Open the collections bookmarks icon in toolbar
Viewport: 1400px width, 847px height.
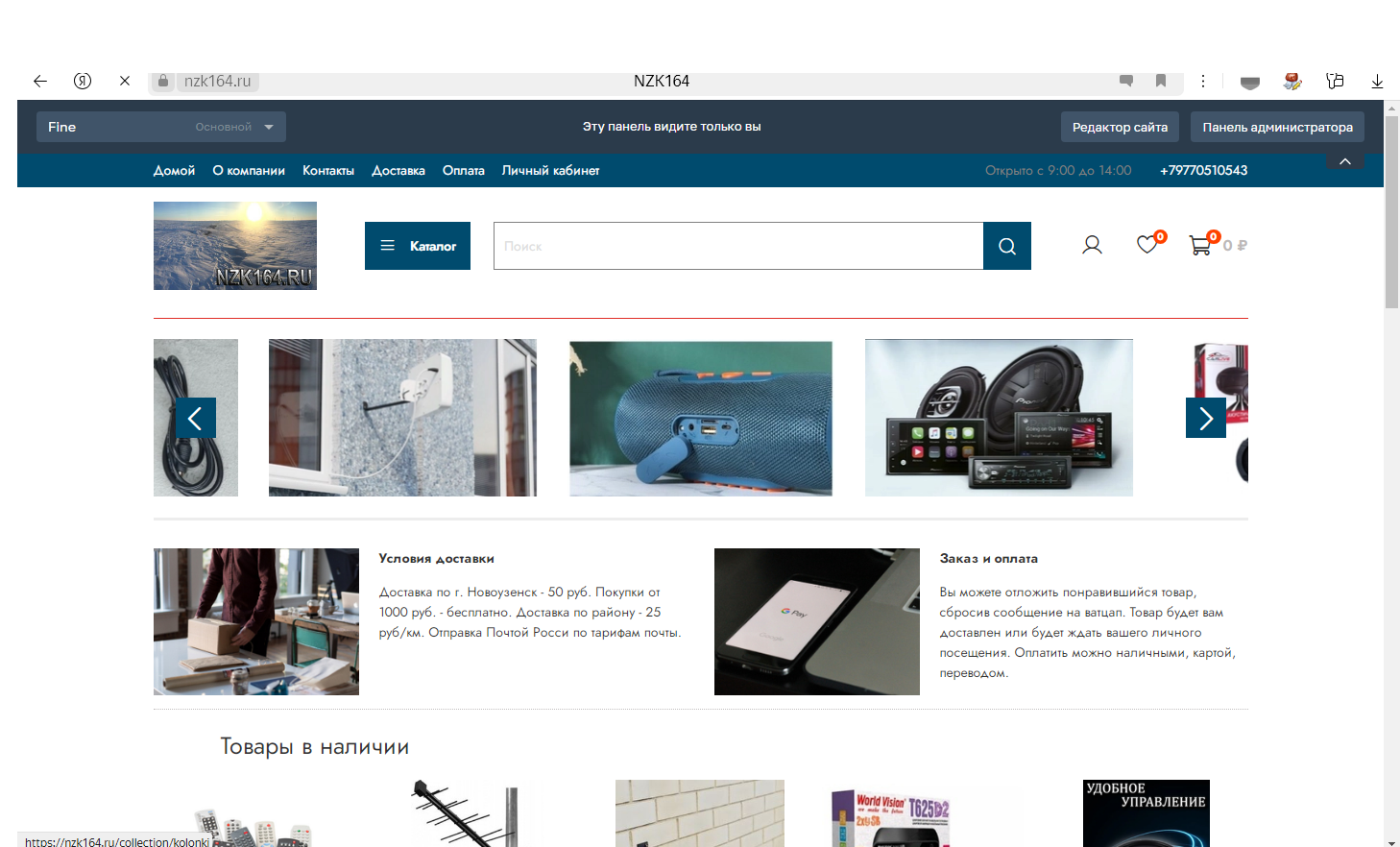click(x=1335, y=82)
